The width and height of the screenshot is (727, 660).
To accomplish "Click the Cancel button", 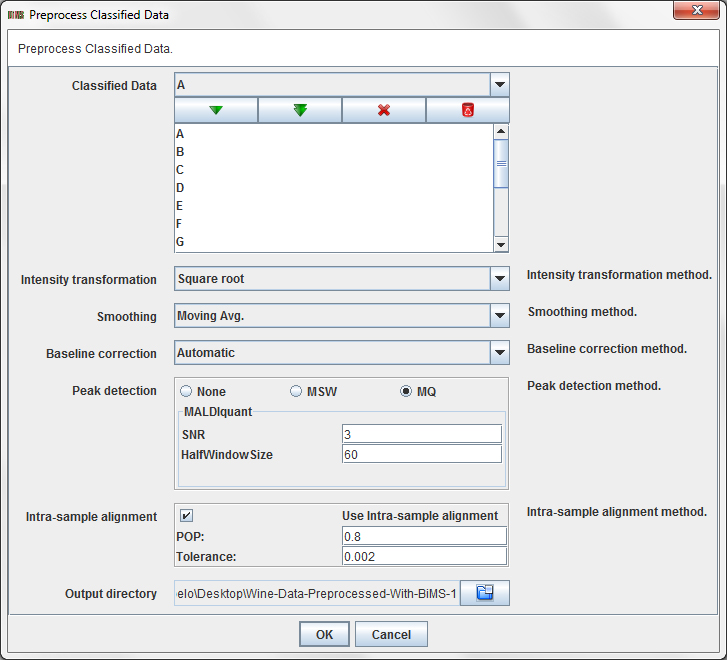I will tap(391, 634).
